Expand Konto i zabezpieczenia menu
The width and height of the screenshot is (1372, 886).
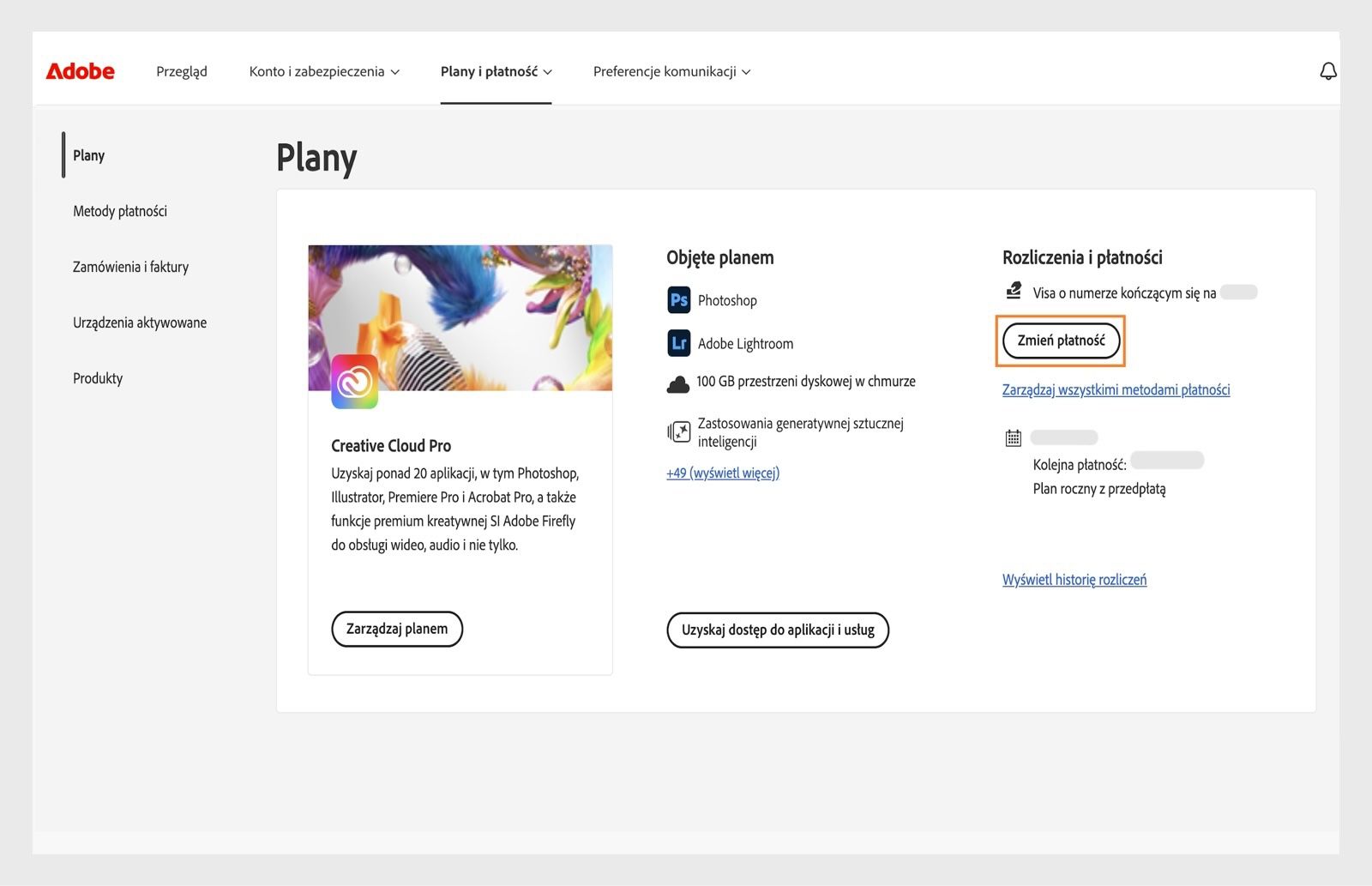(324, 71)
